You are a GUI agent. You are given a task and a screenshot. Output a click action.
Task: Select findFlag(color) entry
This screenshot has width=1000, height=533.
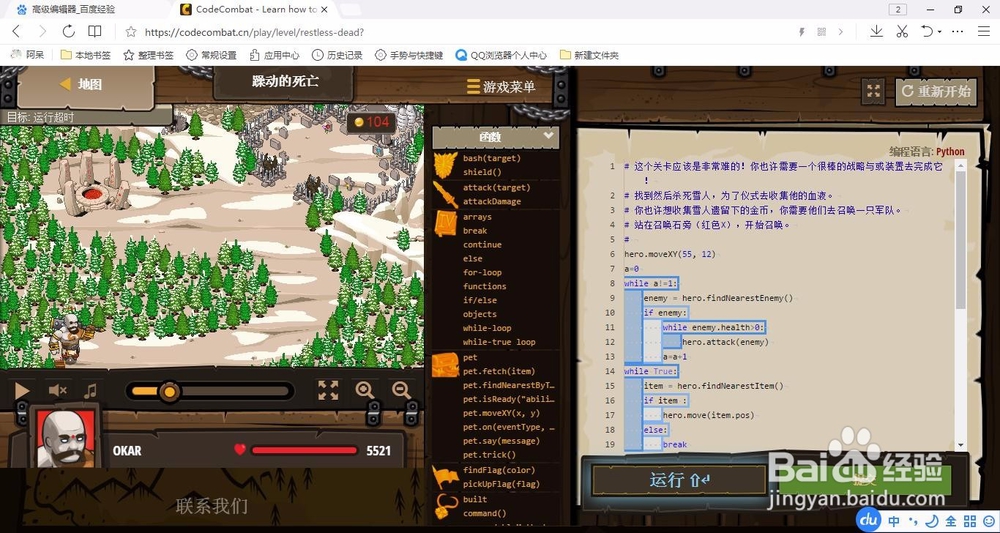[x=499, y=470]
